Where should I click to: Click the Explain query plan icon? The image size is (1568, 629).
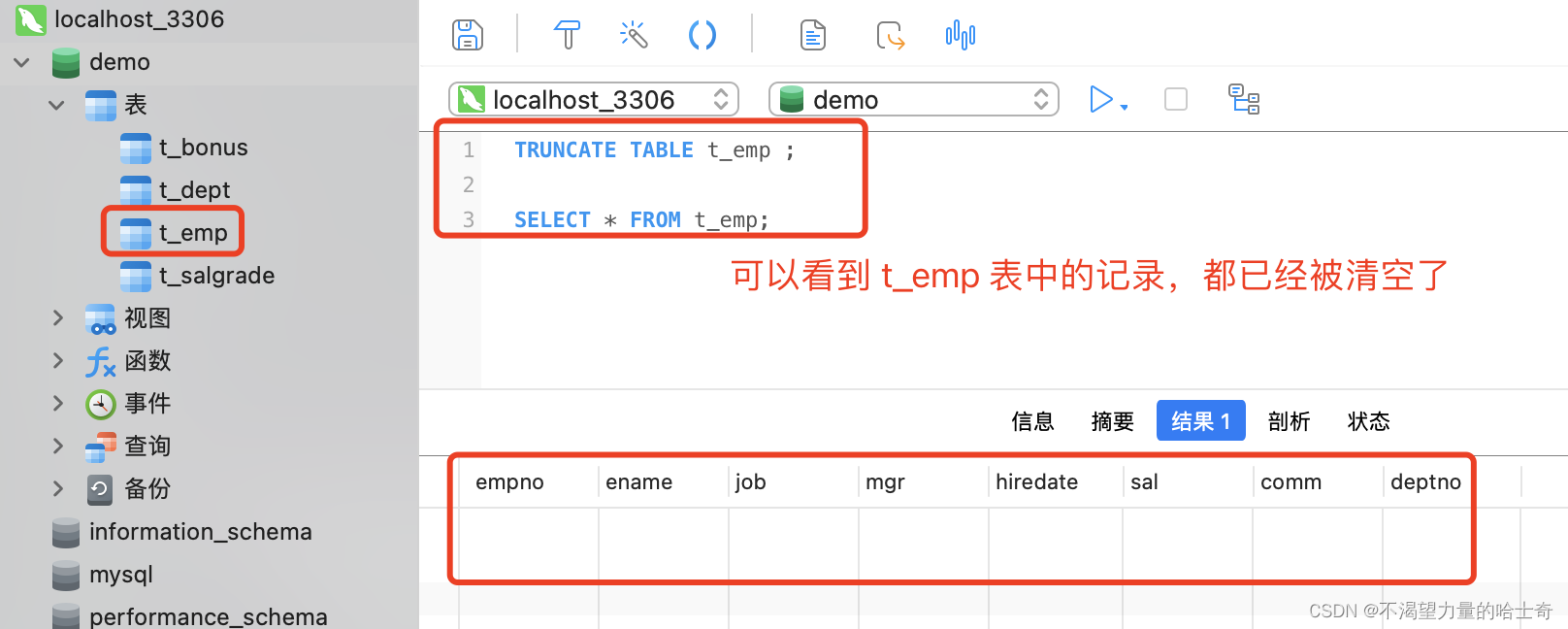(x=1244, y=99)
